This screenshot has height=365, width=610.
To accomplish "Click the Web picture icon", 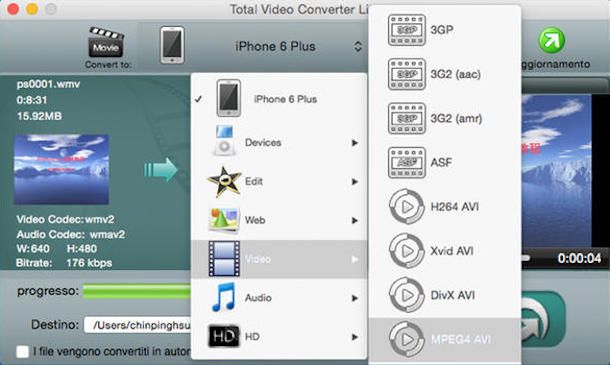I will pos(224,220).
